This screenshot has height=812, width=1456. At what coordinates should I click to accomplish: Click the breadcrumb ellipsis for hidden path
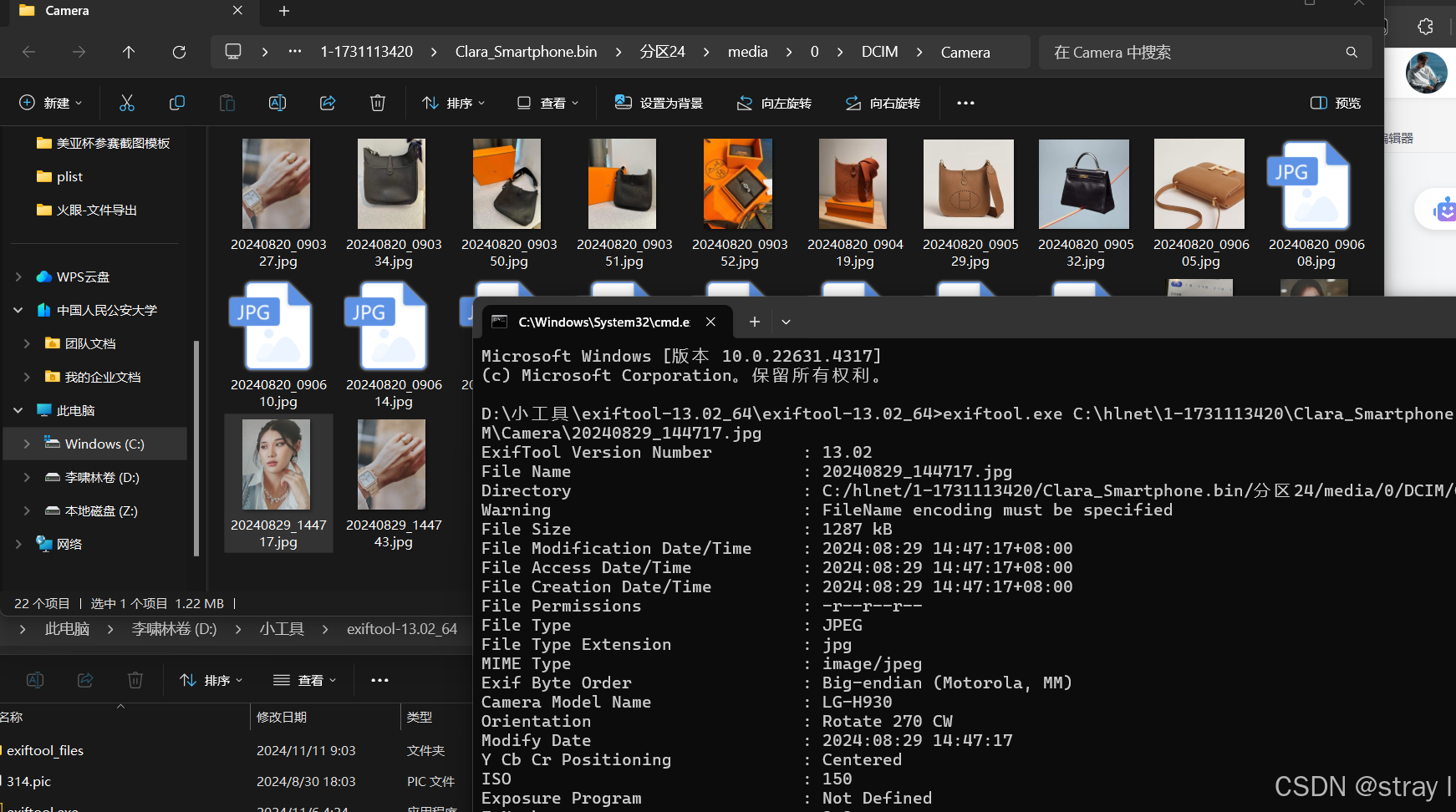pos(295,52)
